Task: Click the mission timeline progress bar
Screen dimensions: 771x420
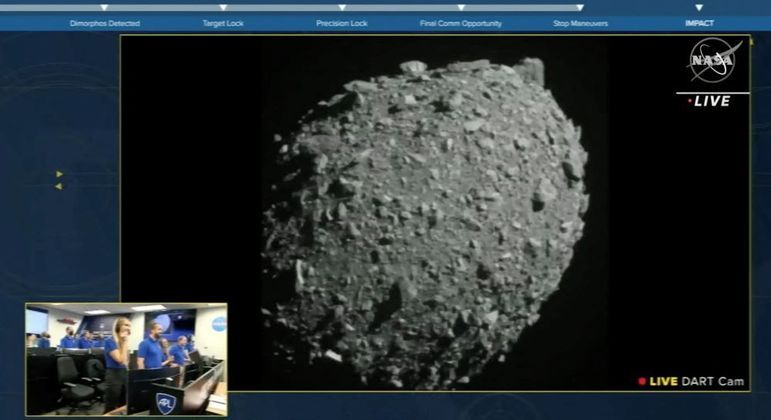Action: 292,8
